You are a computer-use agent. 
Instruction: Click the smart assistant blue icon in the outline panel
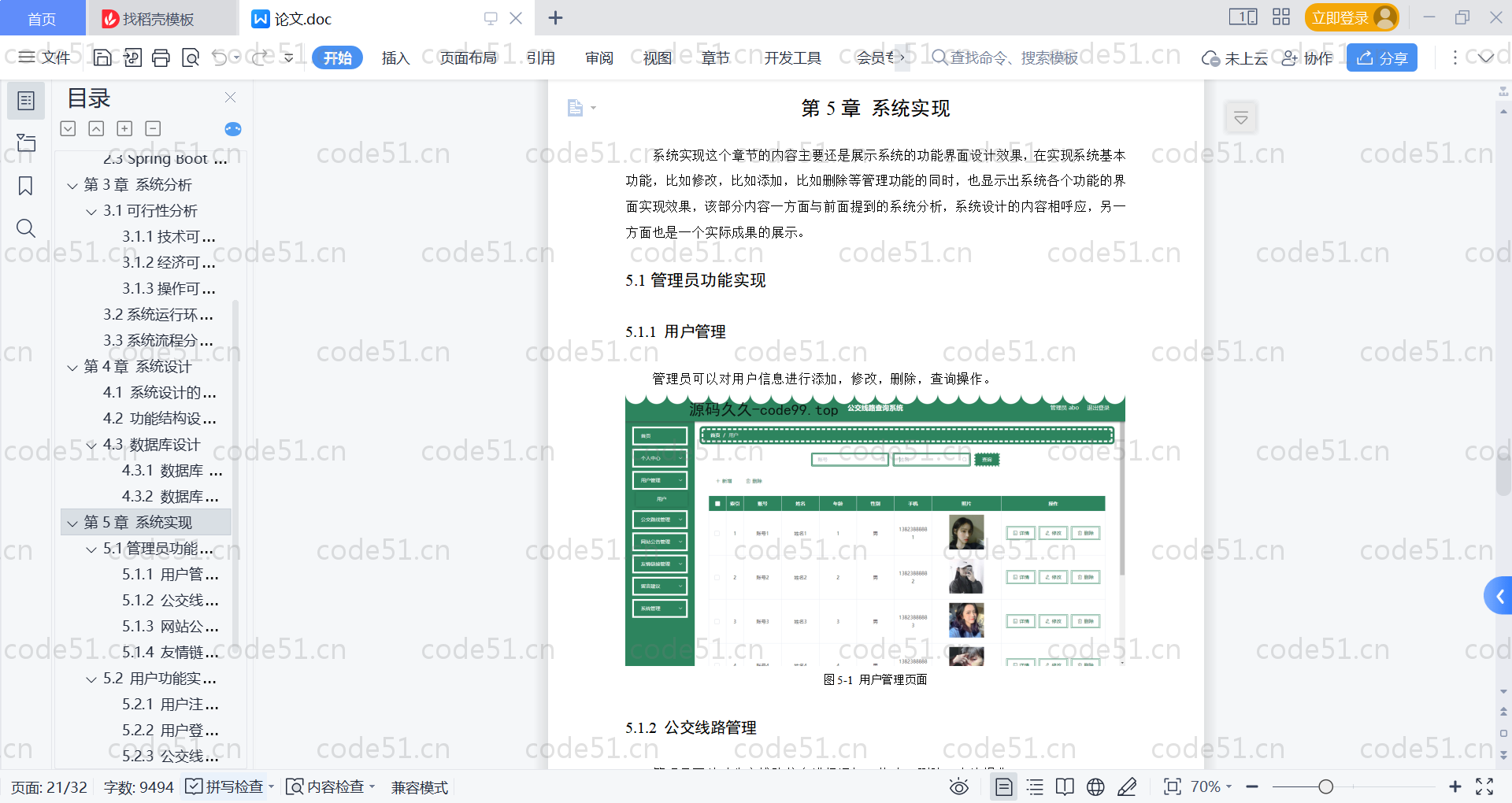(x=233, y=129)
